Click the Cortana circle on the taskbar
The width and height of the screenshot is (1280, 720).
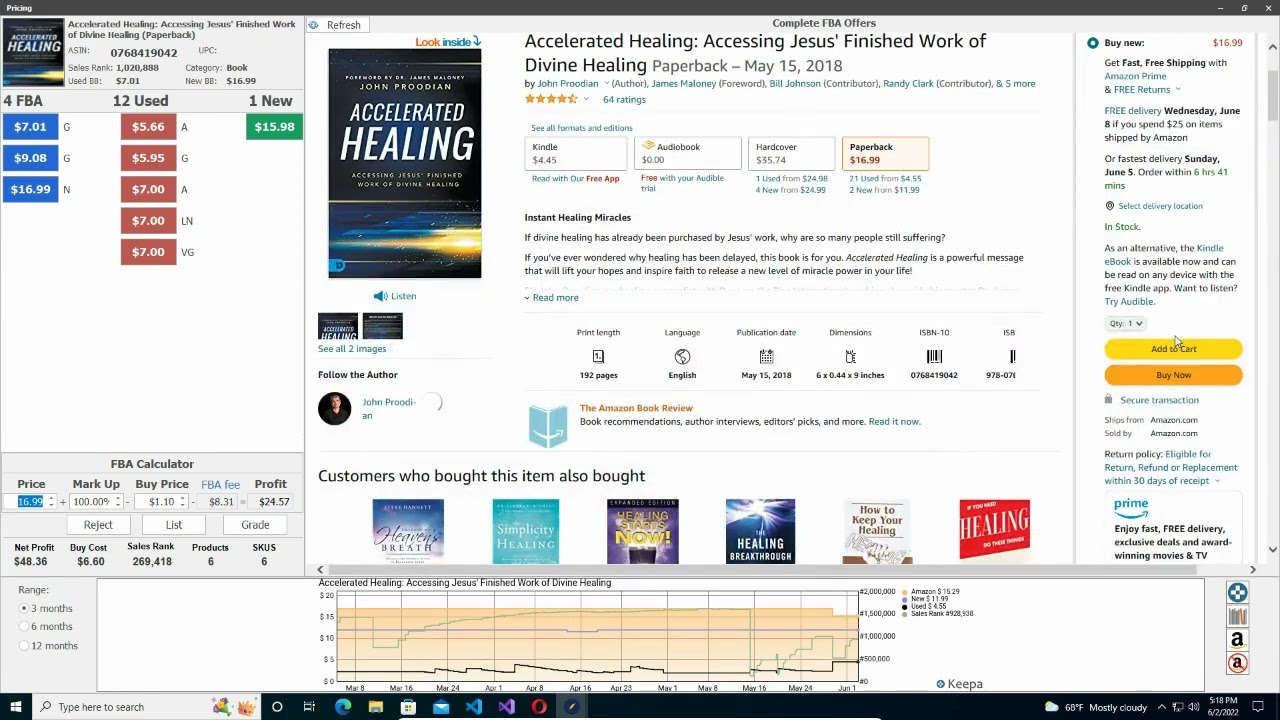point(277,707)
